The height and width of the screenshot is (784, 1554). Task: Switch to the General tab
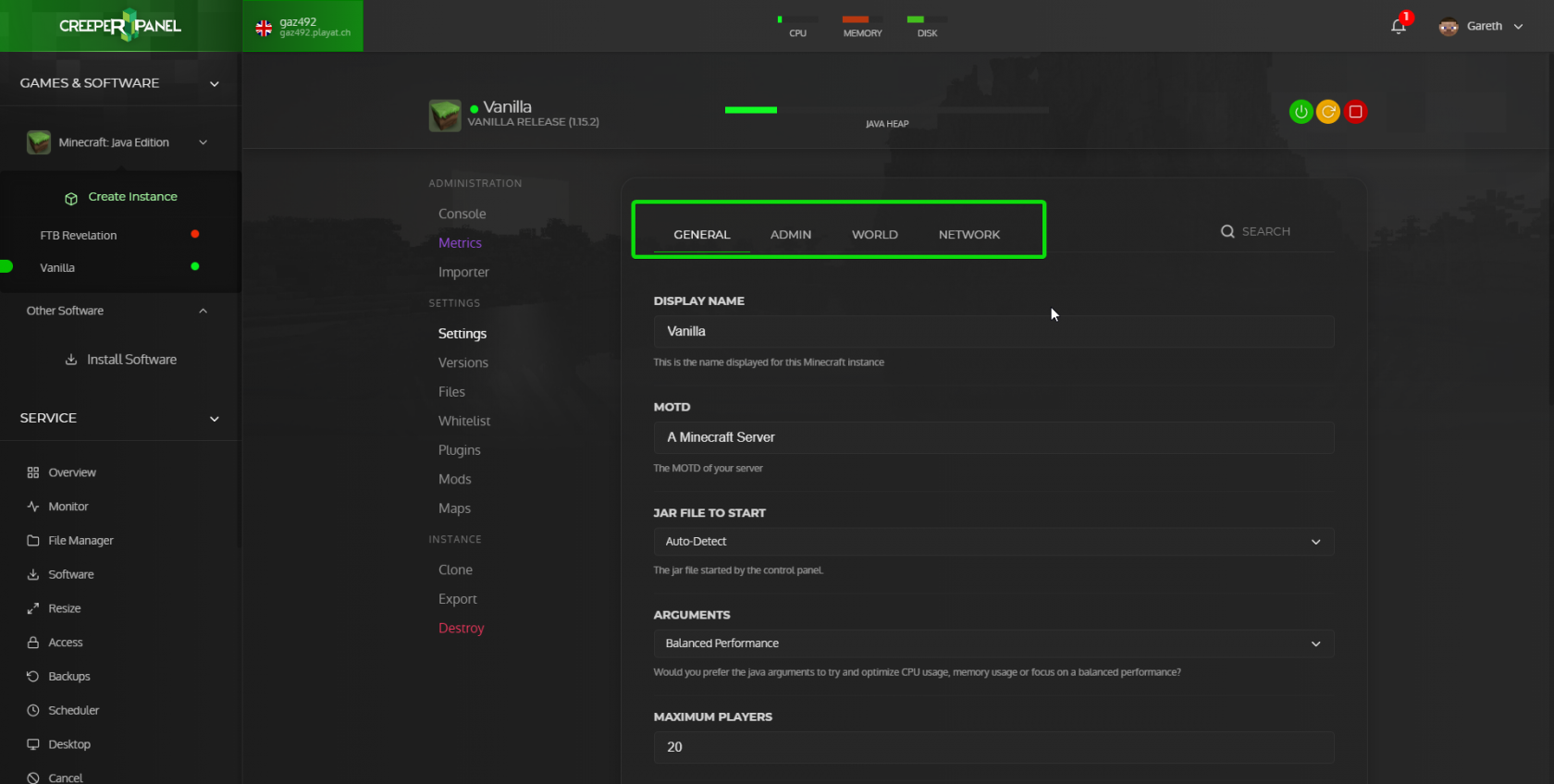tap(702, 235)
